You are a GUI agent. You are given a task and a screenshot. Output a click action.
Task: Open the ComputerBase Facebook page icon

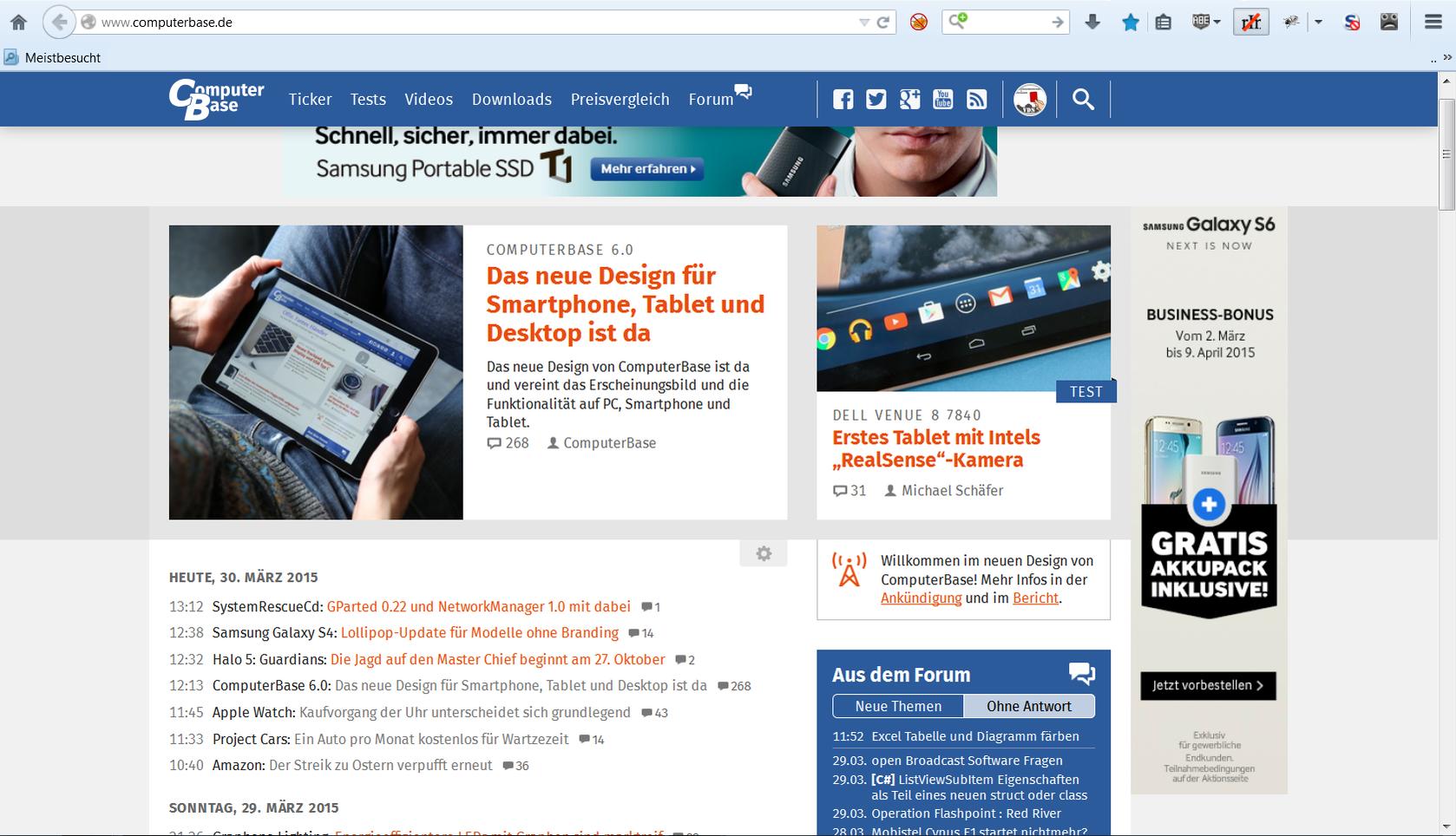pos(843,100)
